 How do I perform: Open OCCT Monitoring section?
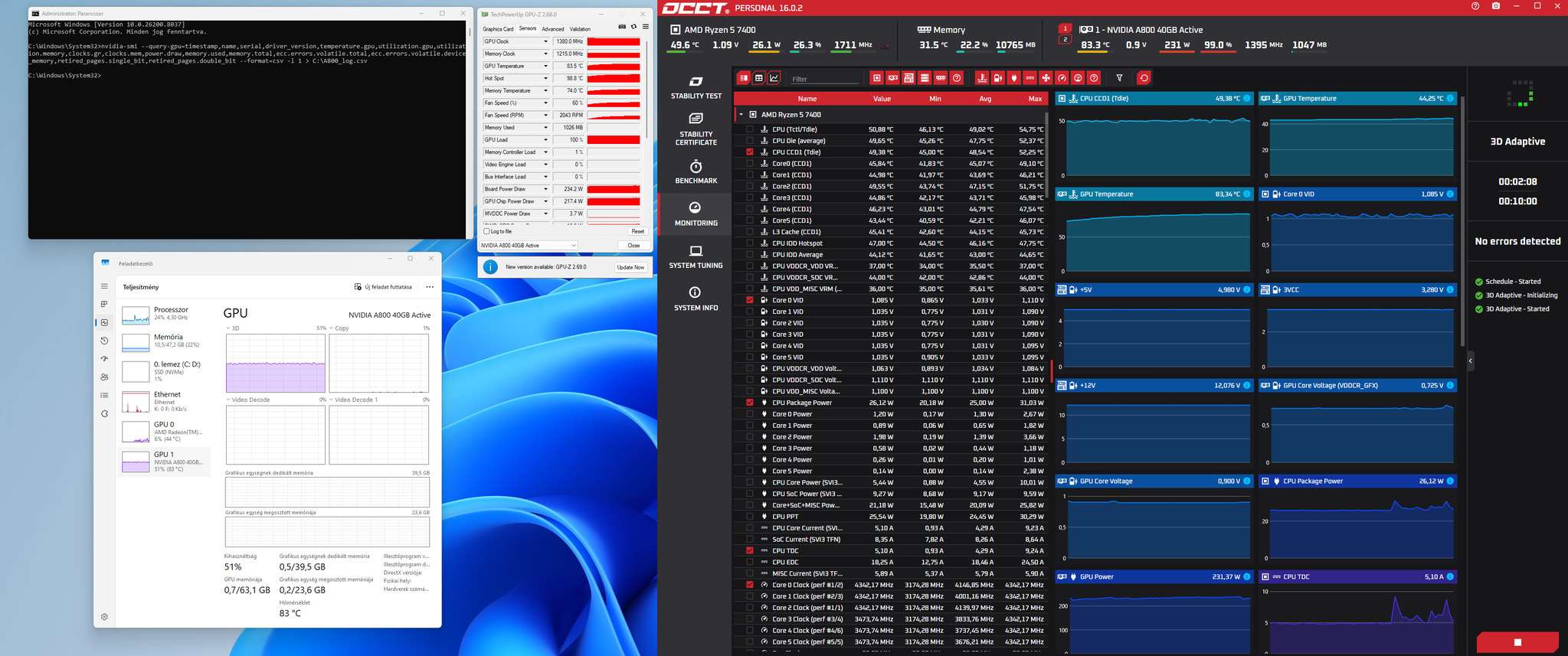(x=696, y=214)
